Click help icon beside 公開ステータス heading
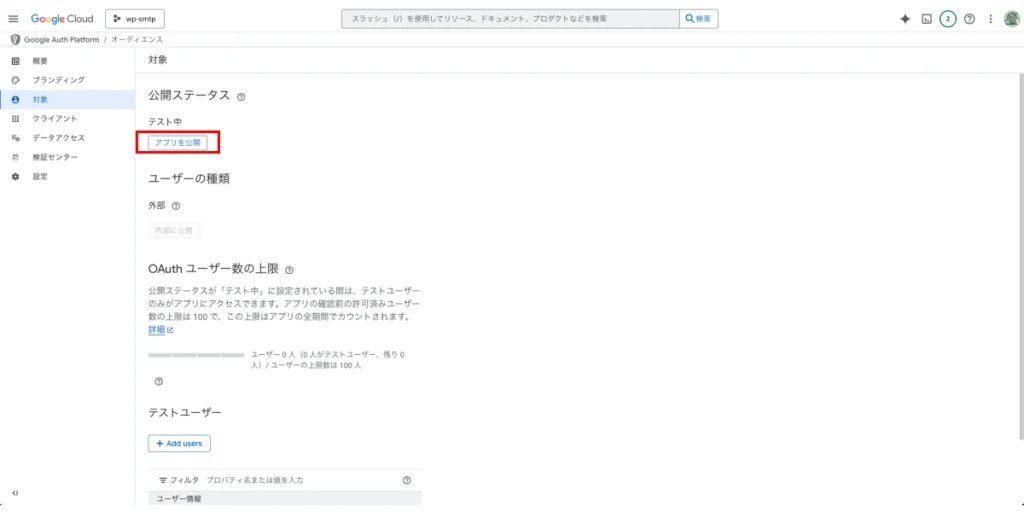Viewport: 1024px width, 512px height. point(241,97)
